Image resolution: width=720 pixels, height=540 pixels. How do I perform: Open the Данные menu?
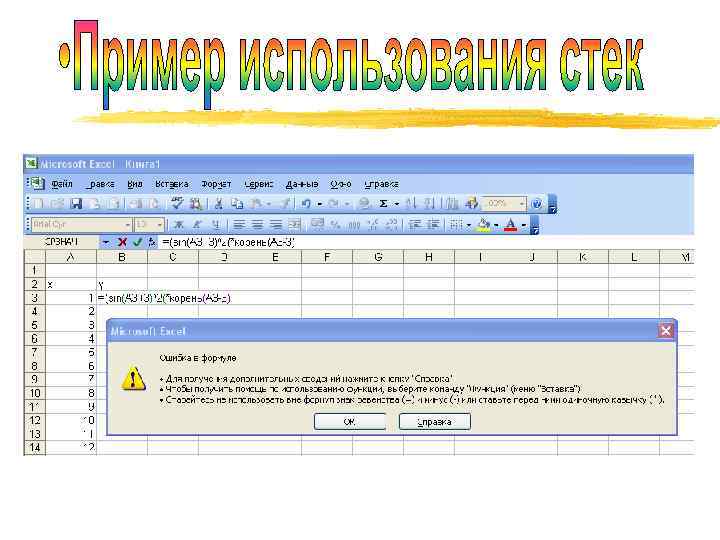click(302, 184)
